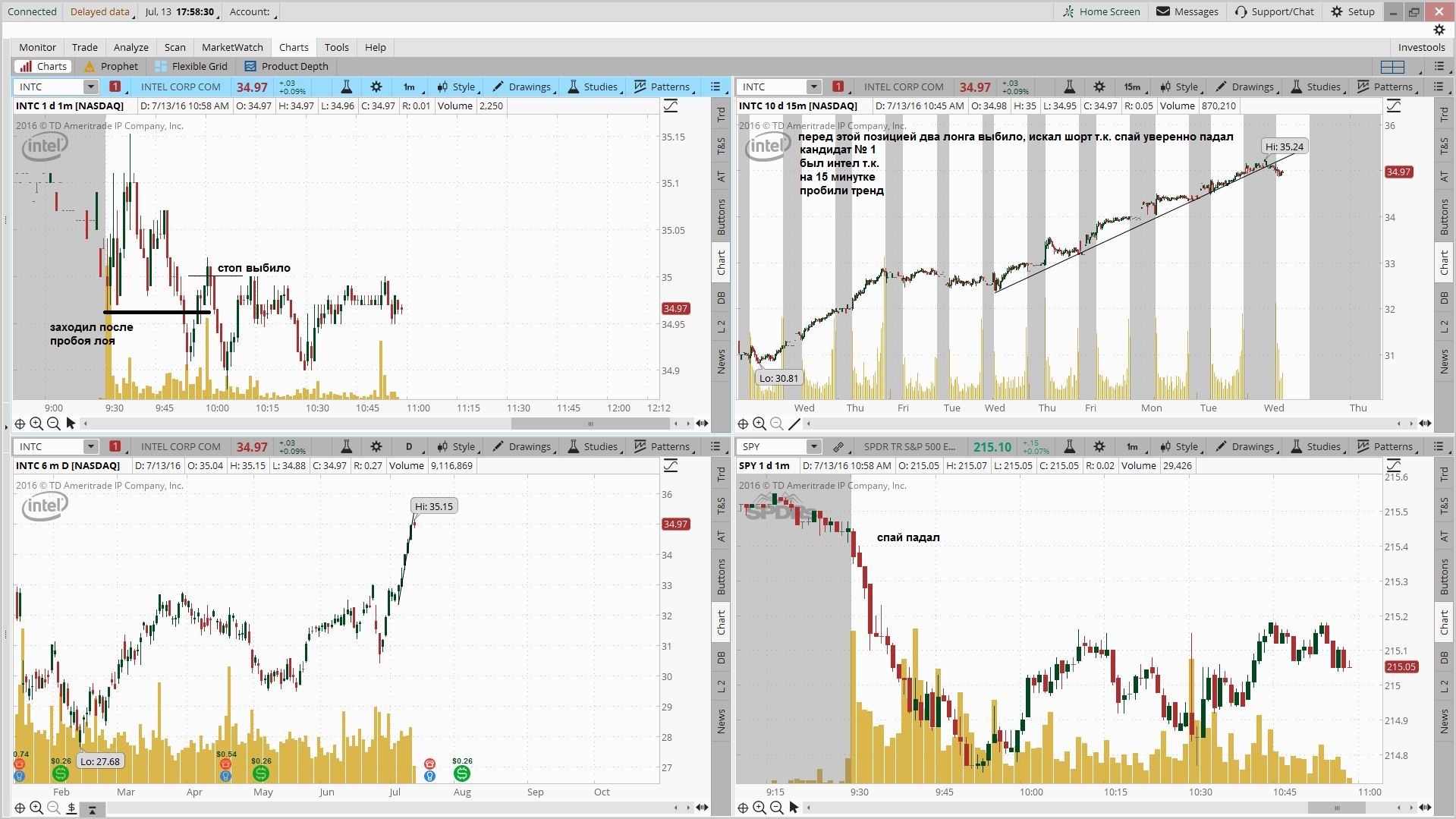Click the SPY symbol input field
Image resolution: width=1456 pixels, height=819 pixels.
(772, 446)
